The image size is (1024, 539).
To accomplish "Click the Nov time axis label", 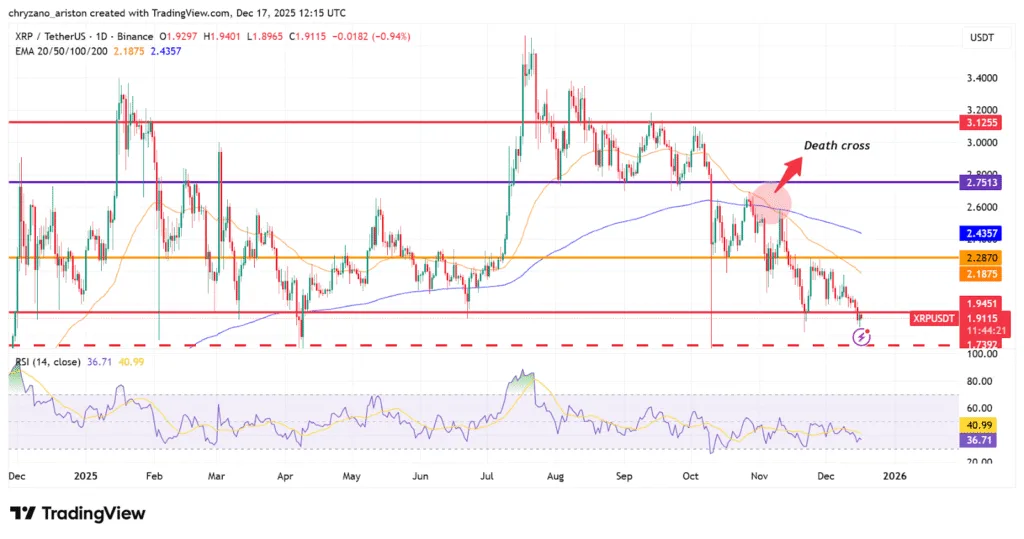I will (759, 476).
